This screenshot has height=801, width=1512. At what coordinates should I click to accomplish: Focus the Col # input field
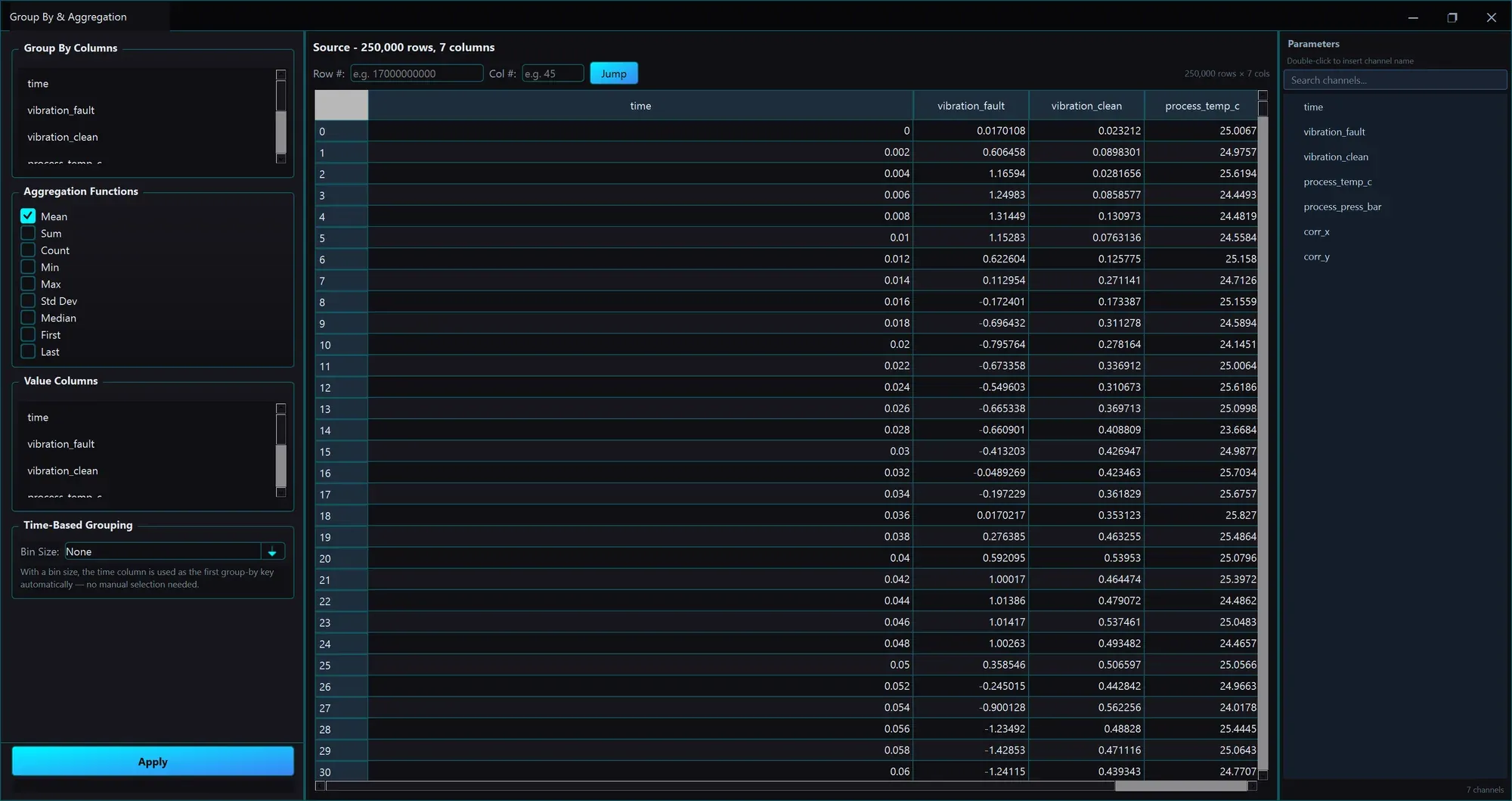tap(553, 73)
